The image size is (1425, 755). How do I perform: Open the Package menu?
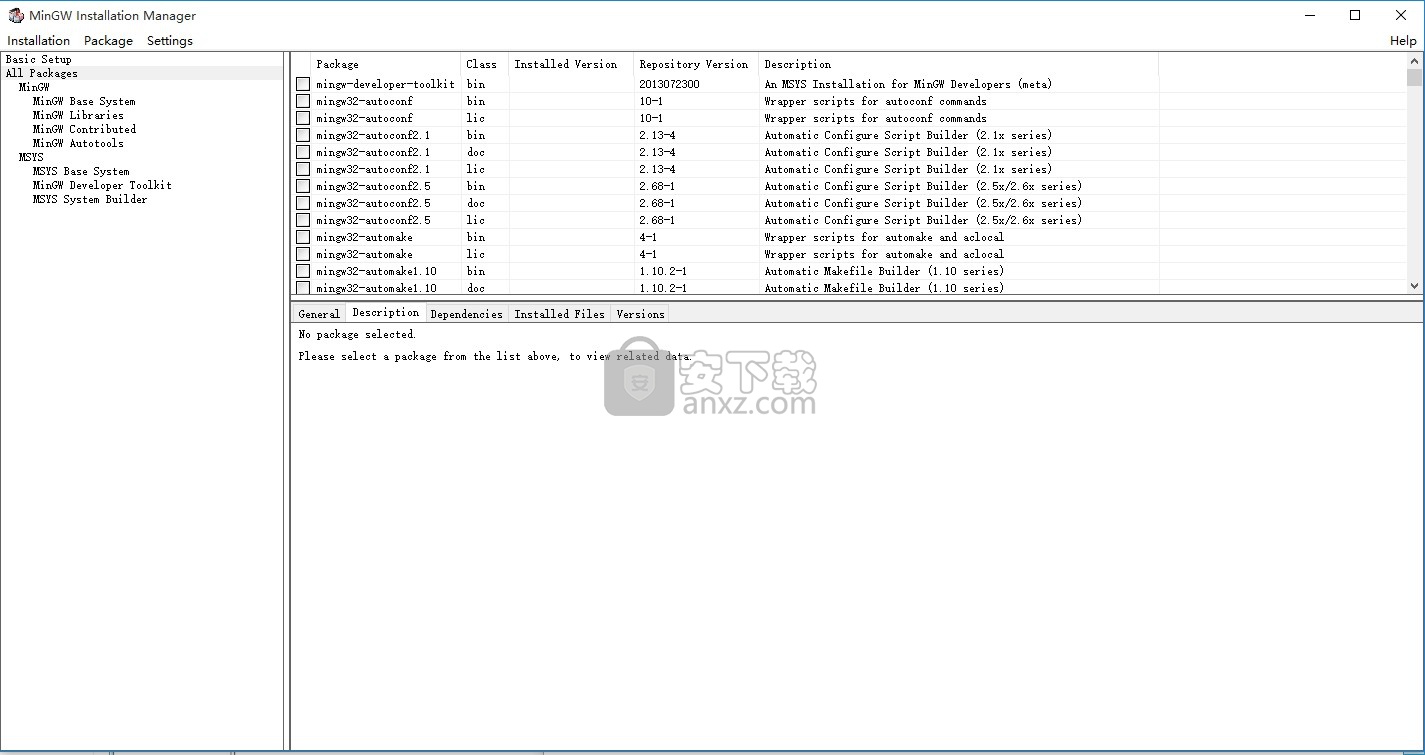tap(108, 41)
